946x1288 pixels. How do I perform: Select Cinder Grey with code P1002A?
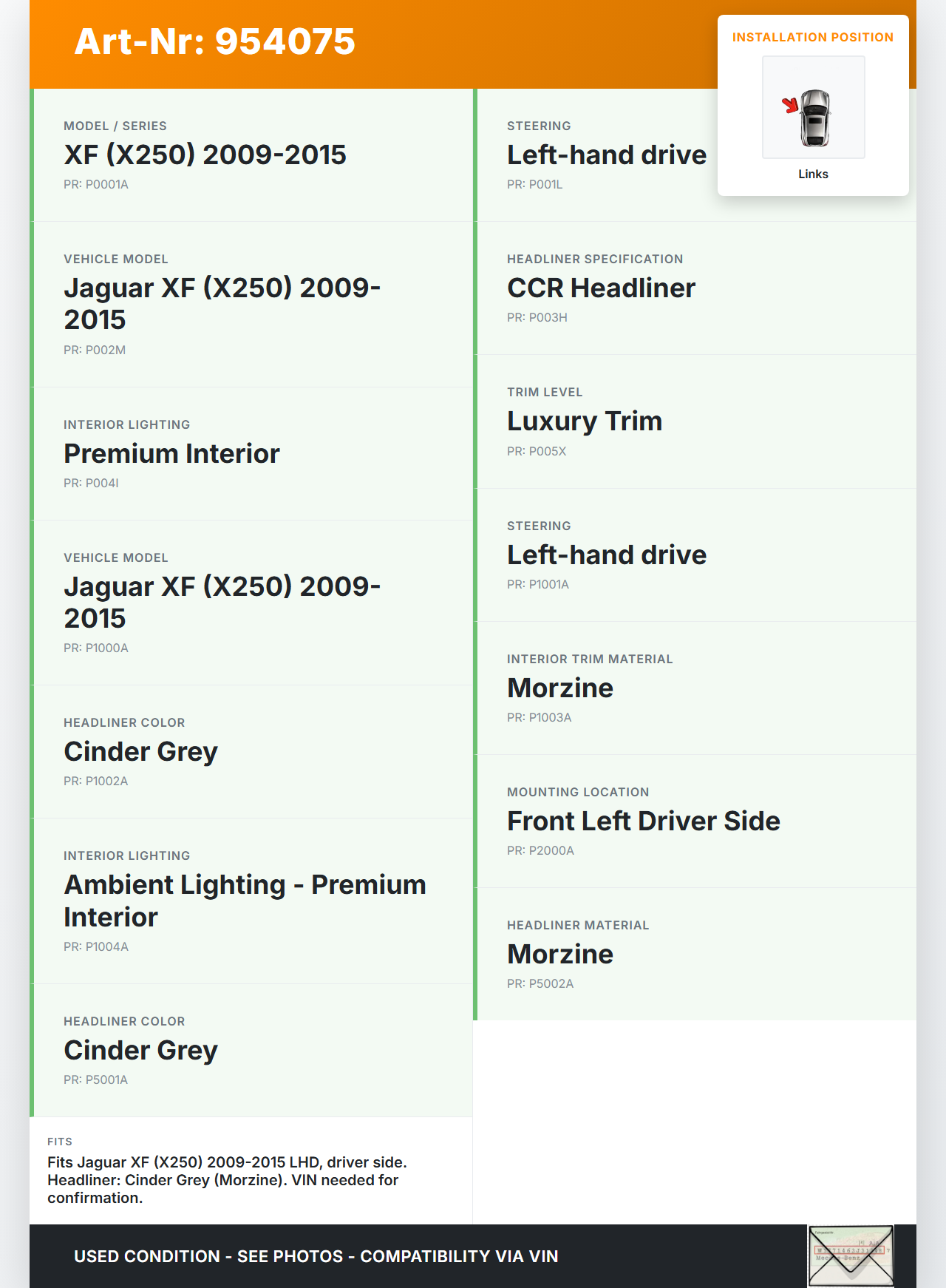tap(140, 752)
